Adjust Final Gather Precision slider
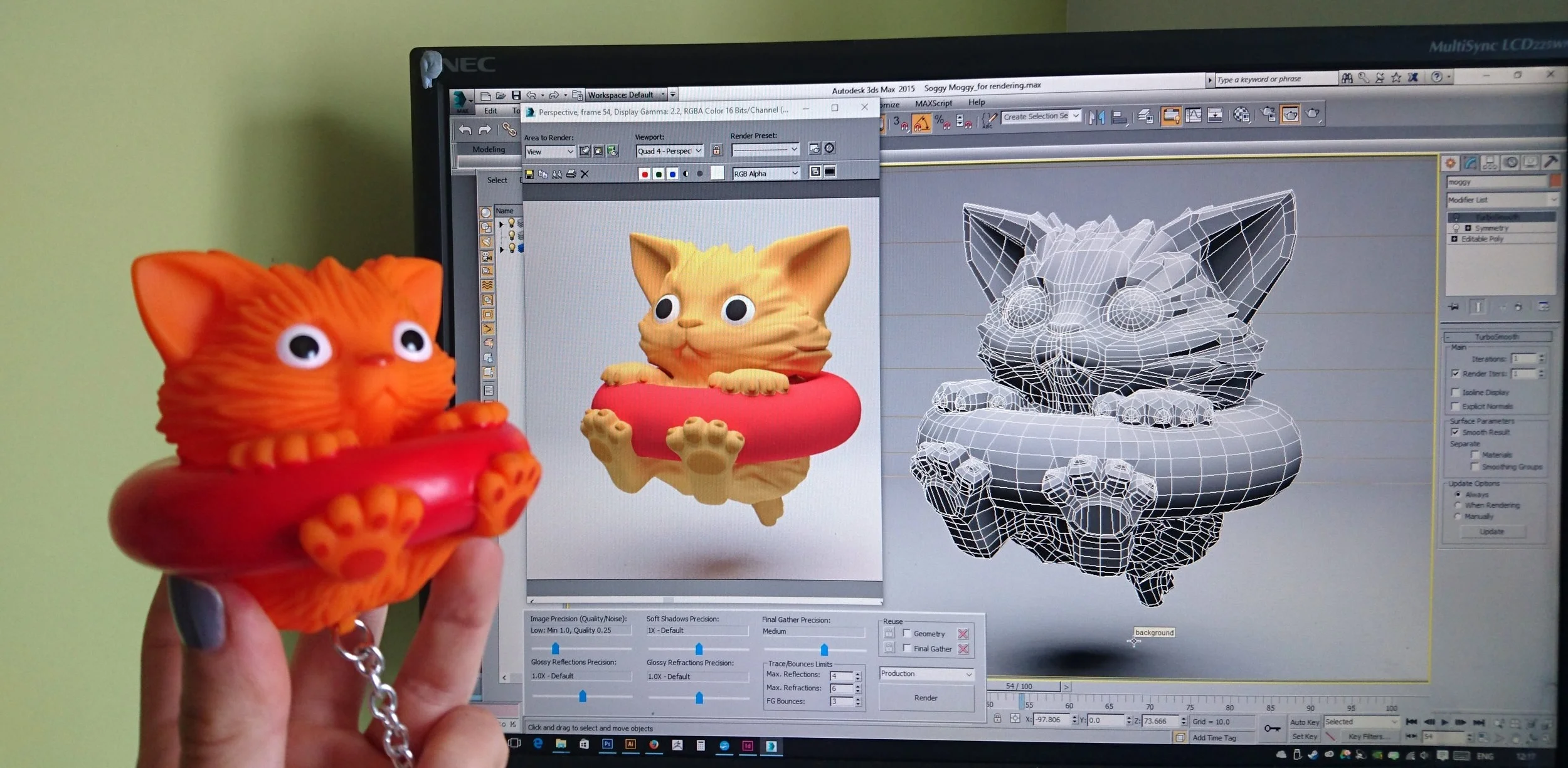 point(824,650)
